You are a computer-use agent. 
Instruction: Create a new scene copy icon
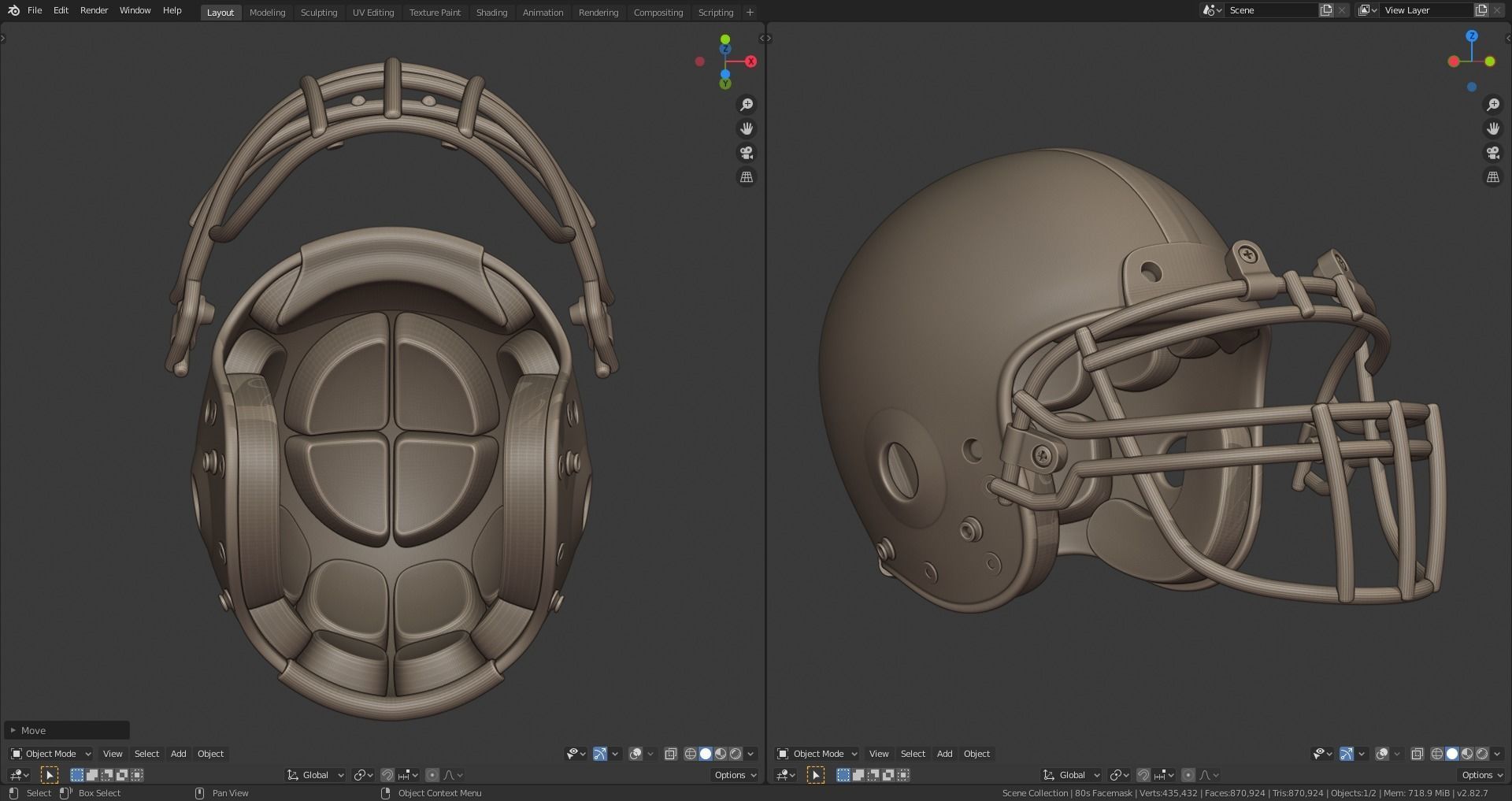[x=1326, y=10]
